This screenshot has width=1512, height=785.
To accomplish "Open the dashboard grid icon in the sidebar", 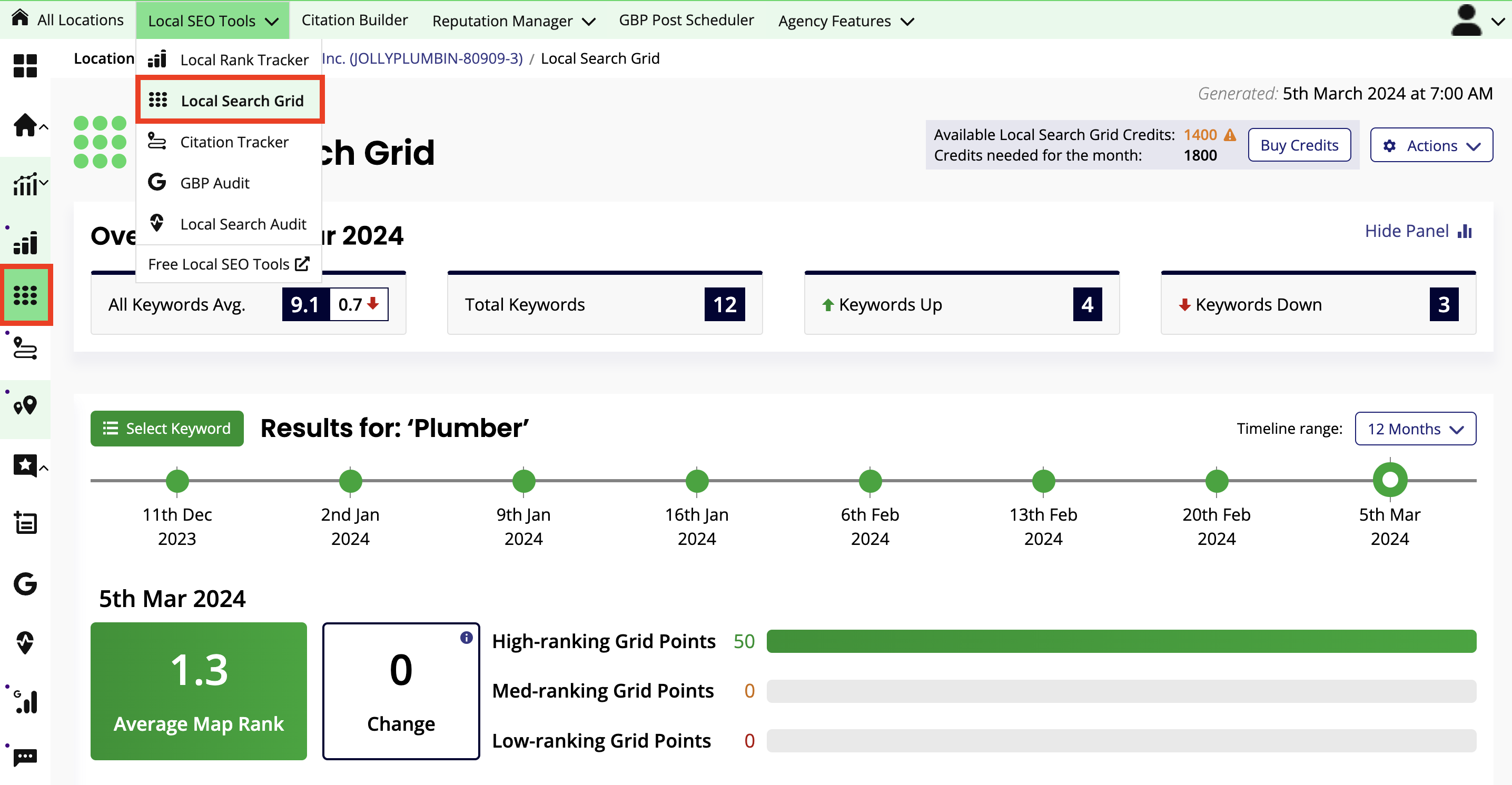I will [25, 66].
